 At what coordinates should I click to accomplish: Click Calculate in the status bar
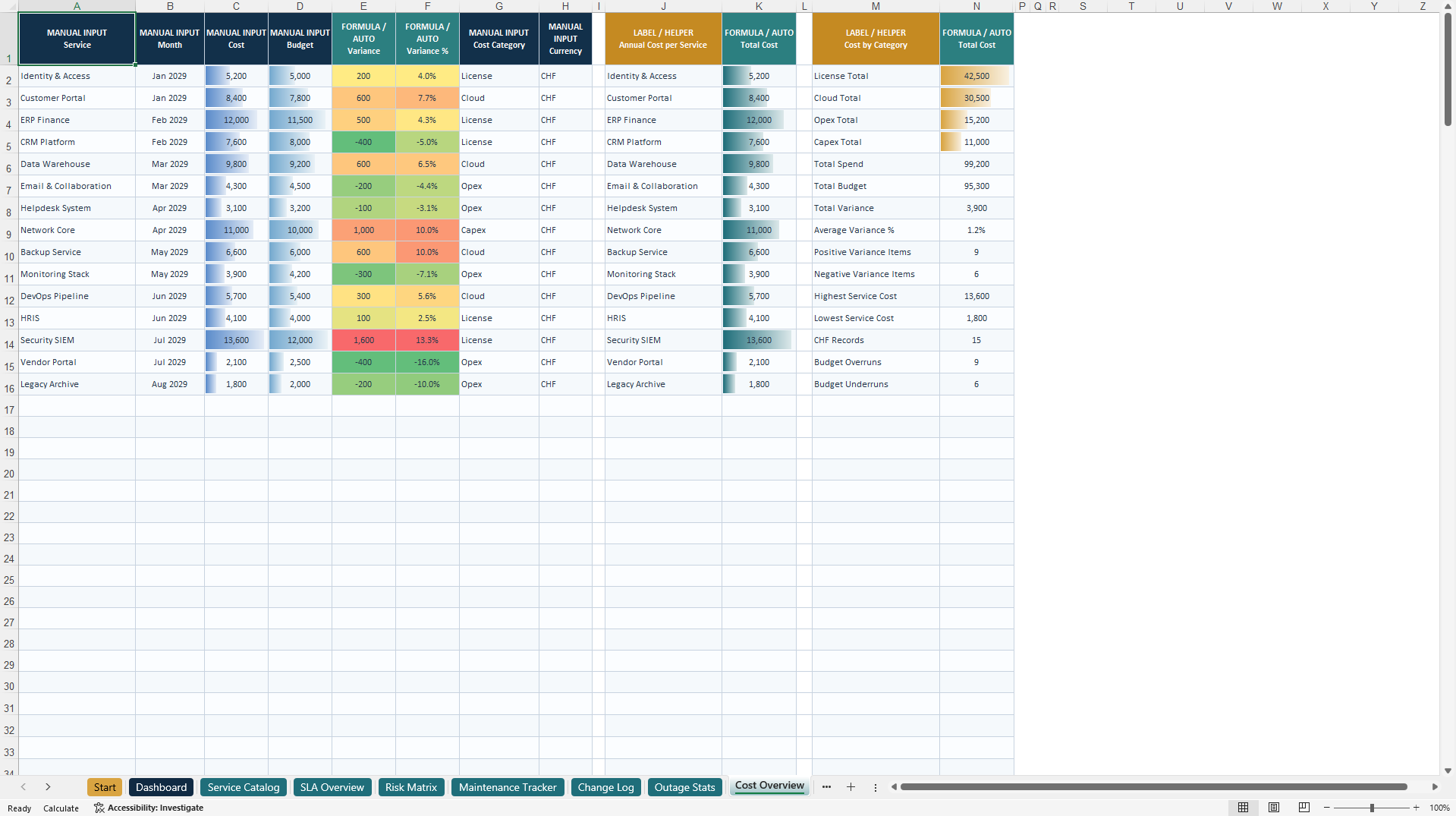coord(61,808)
